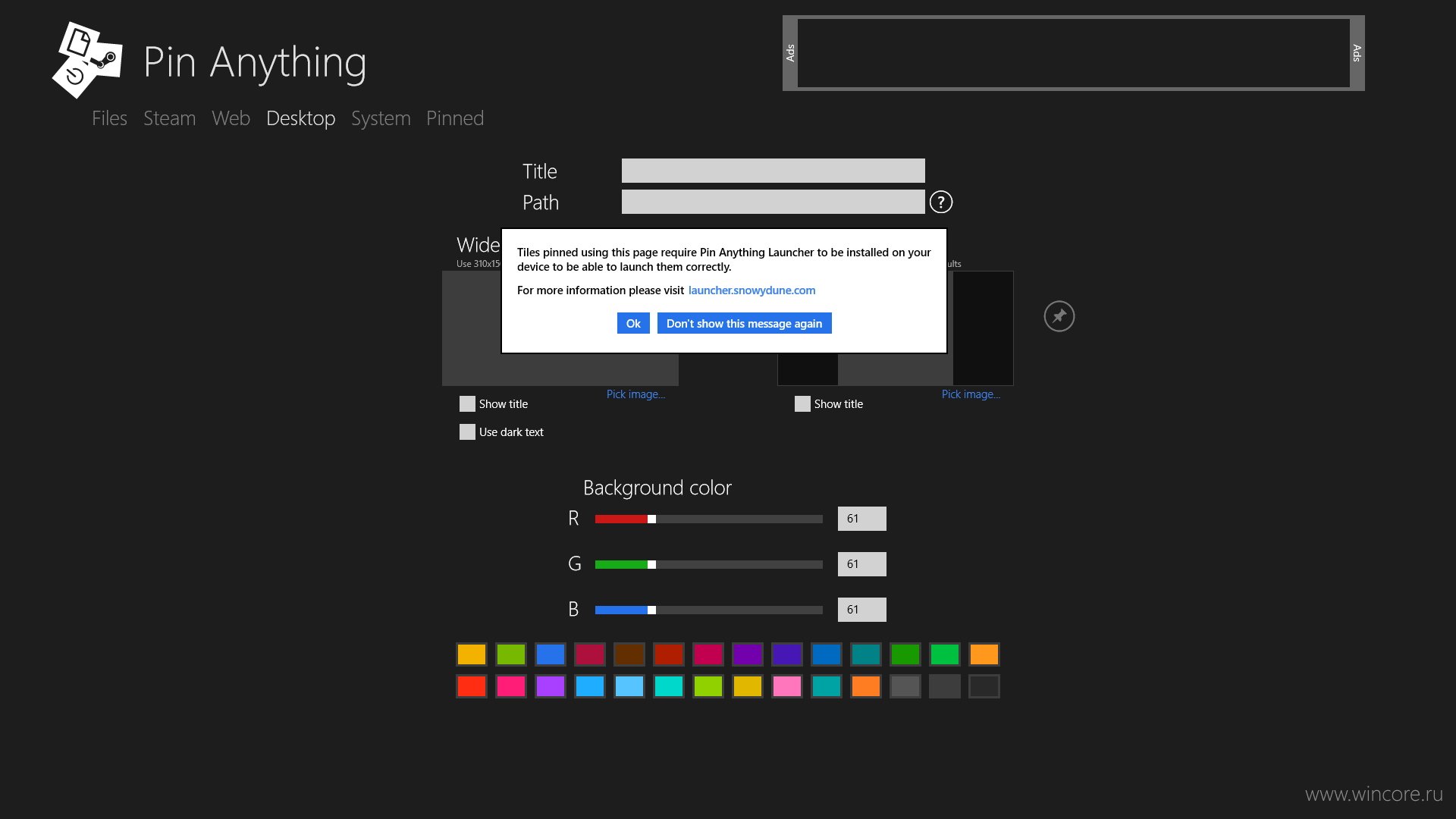The height and width of the screenshot is (819, 1456).
Task: Select the cyan swatch in bottom row
Action: (669, 686)
